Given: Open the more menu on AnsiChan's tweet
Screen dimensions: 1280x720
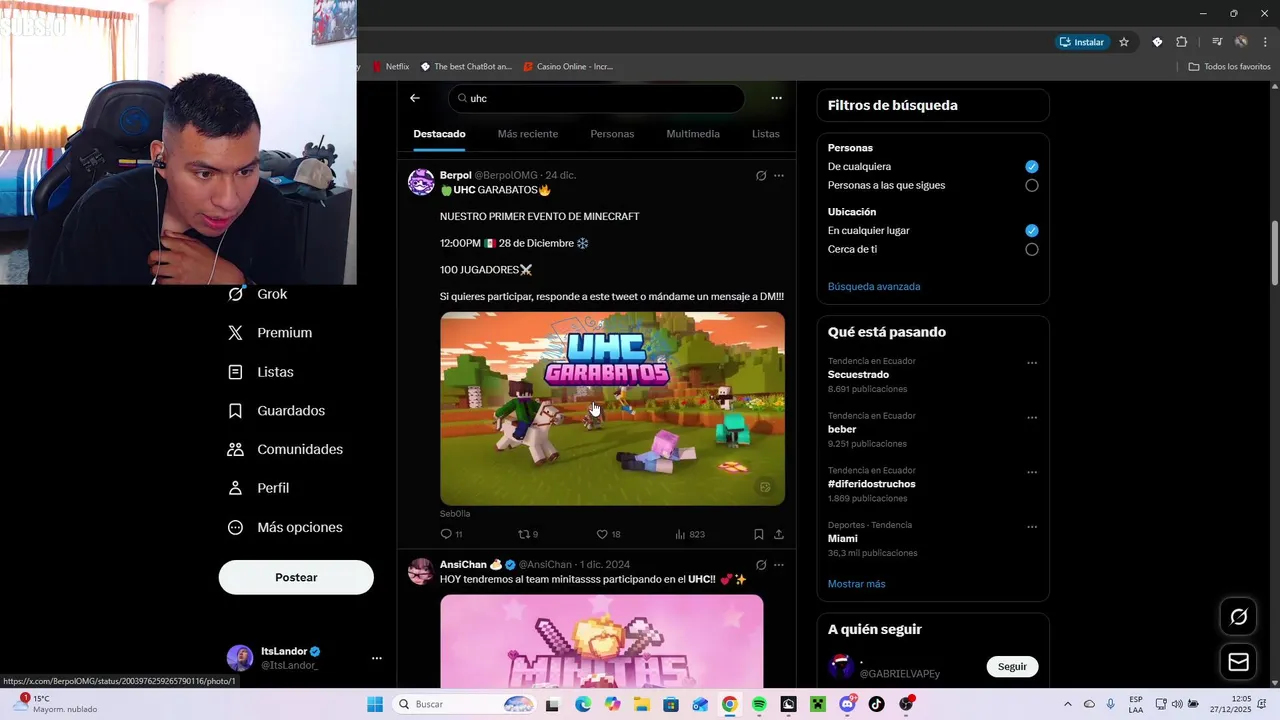Looking at the screenshot, I should [x=779, y=564].
